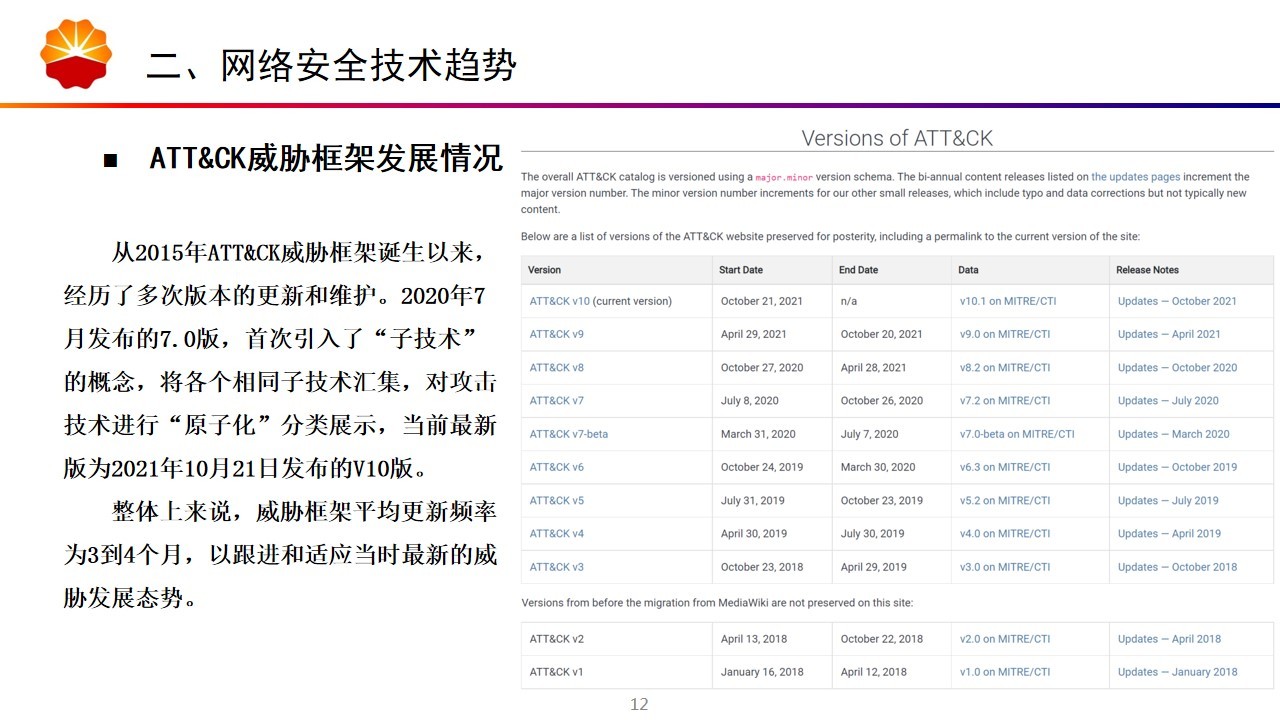The image size is (1280, 720).
Task: Click 'v1.0 on MITRE/CTI' data link
Action: (x=1005, y=672)
